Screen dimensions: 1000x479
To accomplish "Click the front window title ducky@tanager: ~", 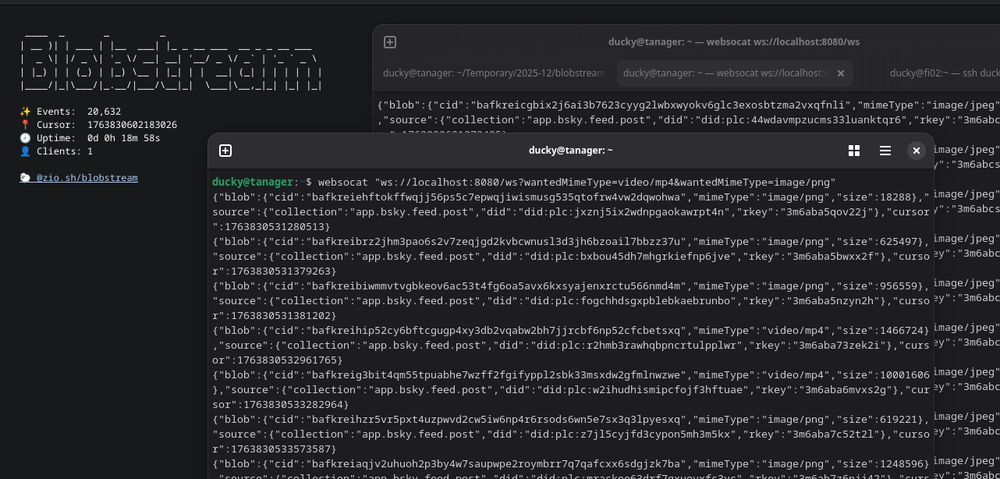I will point(571,151).
